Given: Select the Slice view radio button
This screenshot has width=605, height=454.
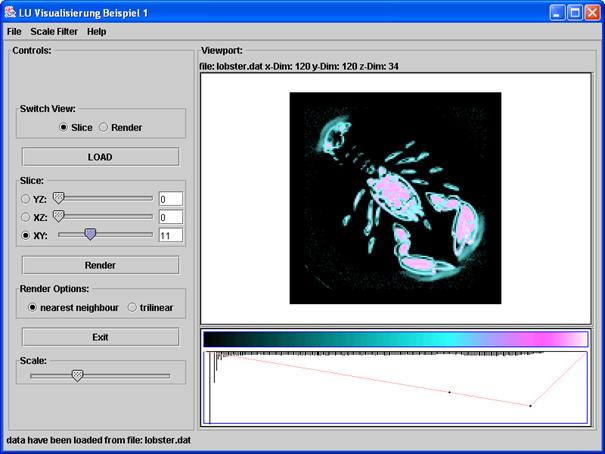Looking at the screenshot, I should [64, 128].
